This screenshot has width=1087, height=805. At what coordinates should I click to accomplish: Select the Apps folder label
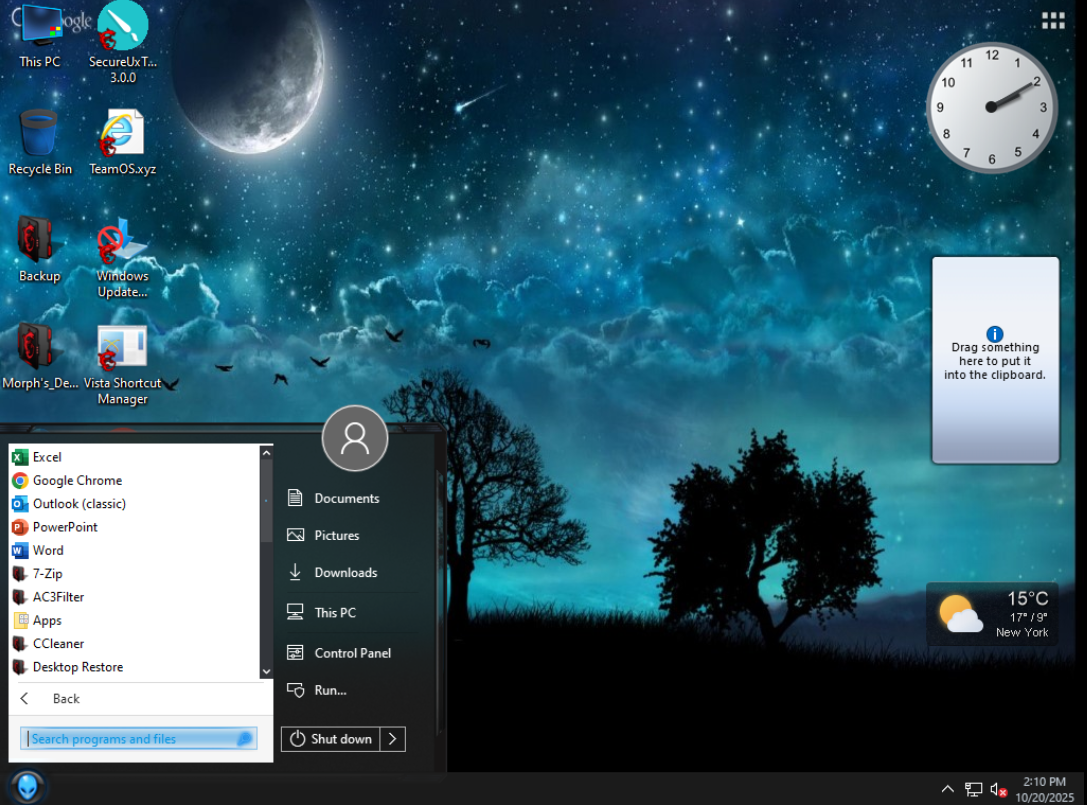click(x=47, y=621)
